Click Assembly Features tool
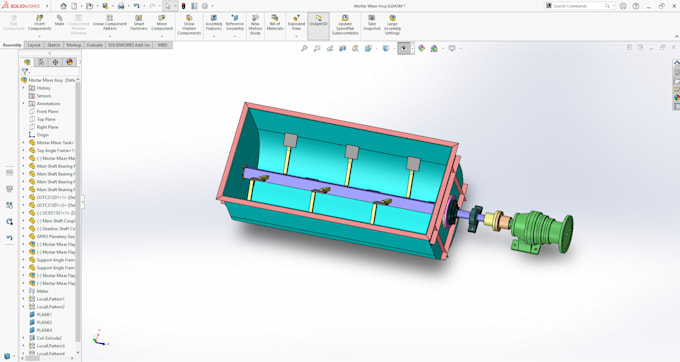The height and width of the screenshot is (362, 680). [214, 23]
